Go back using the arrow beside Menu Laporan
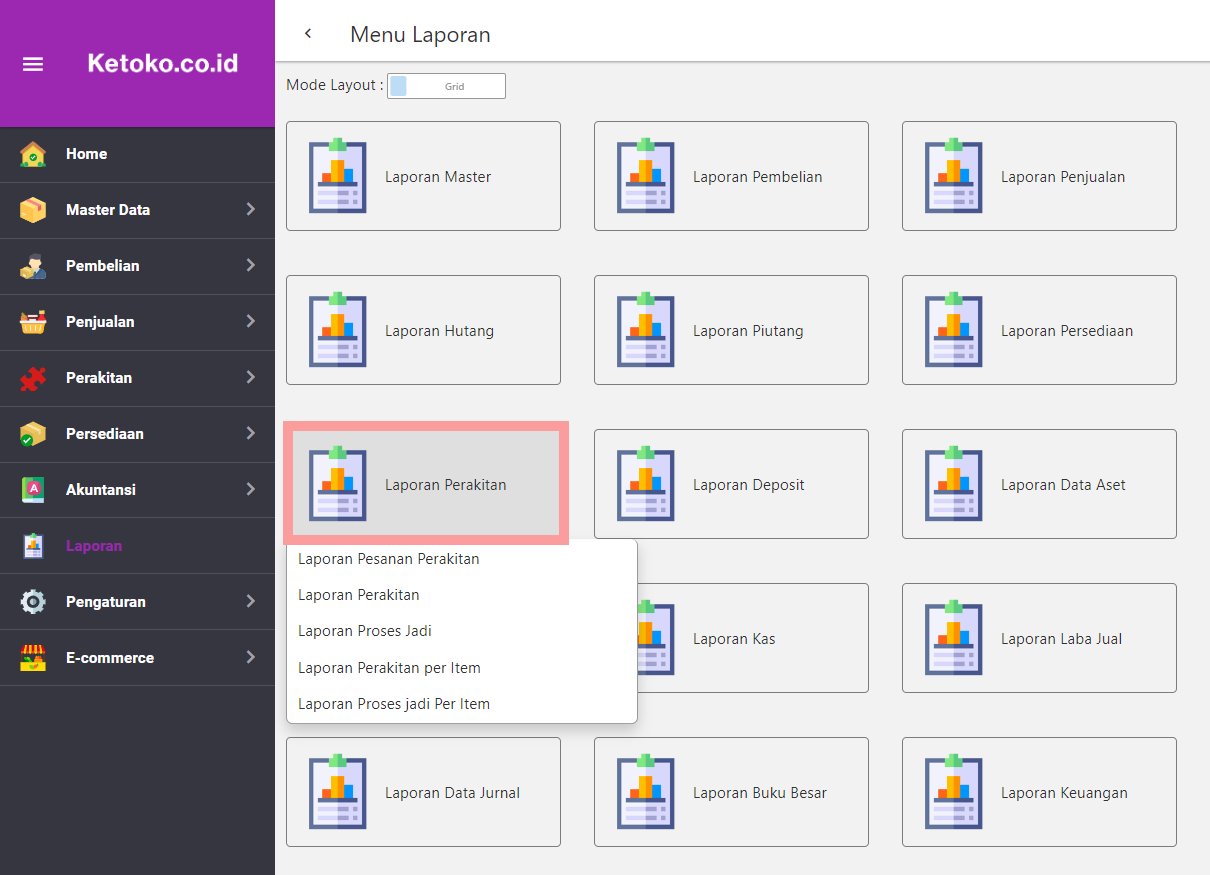Screen dimensions: 1210x875 point(308,34)
